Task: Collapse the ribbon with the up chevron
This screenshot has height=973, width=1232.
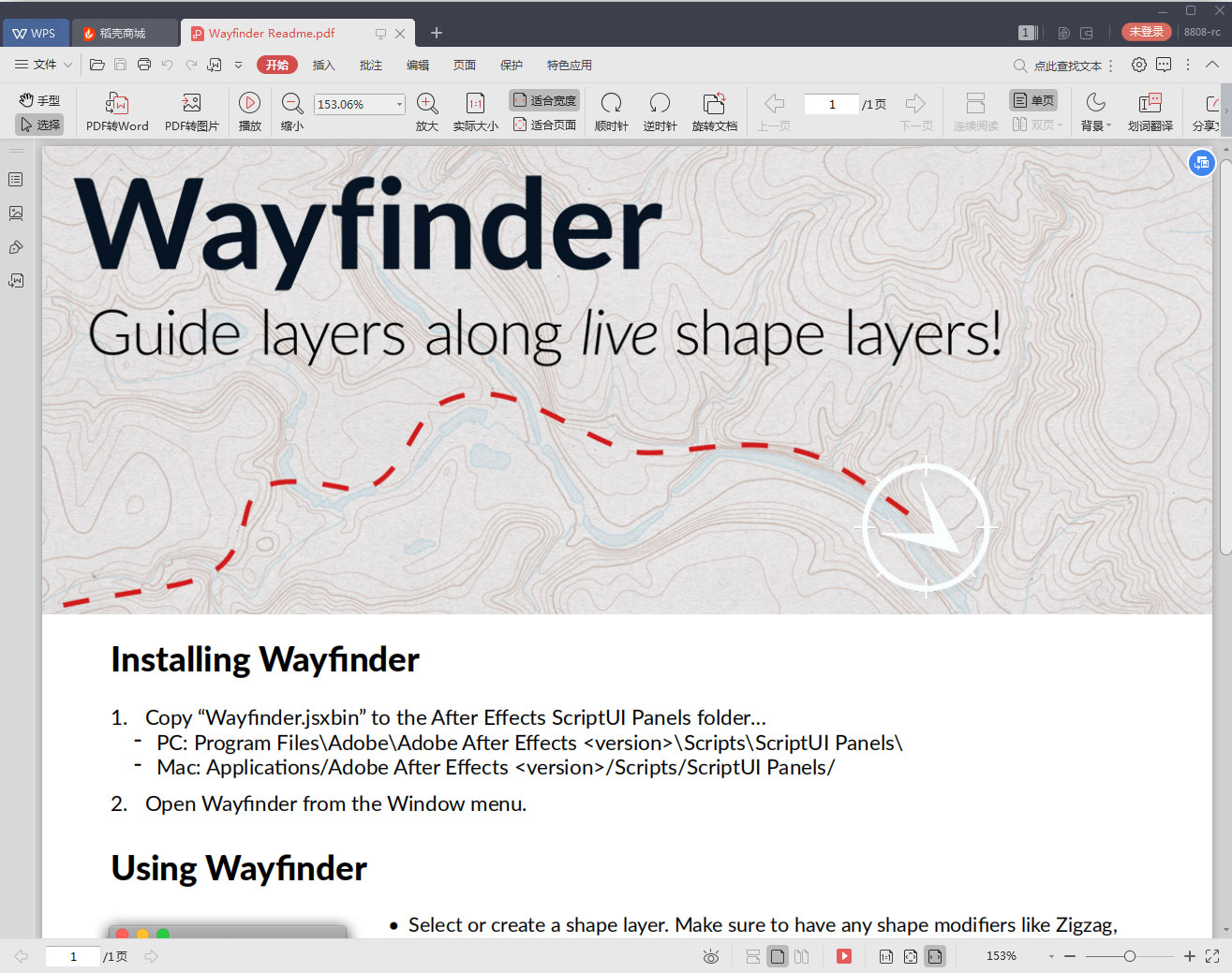Action: click(1211, 65)
